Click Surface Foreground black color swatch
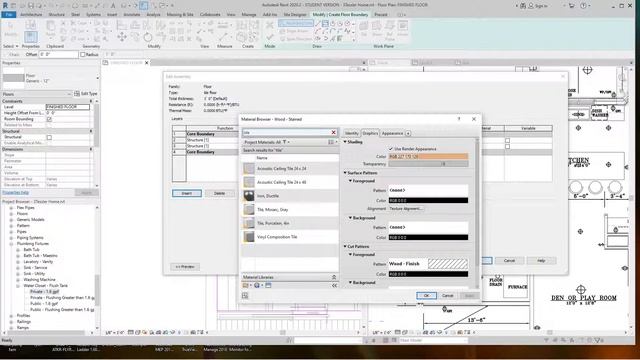The image size is (640, 360). [x=428, y=200]
